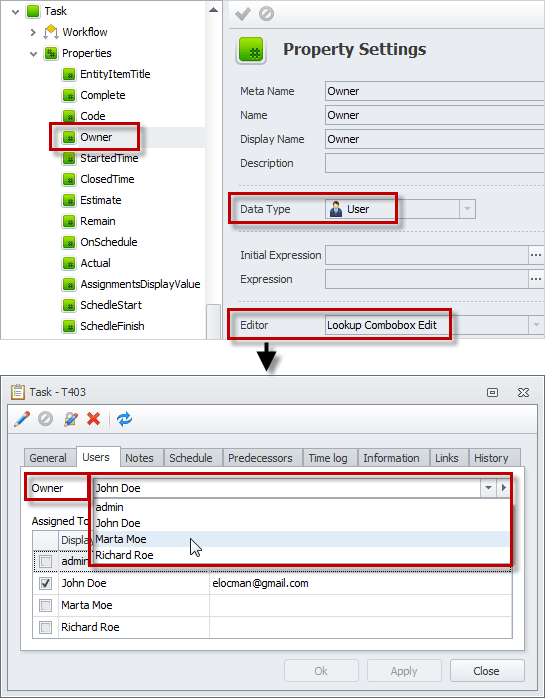Click the green StartedTime property icon
Viewport: 545px width, 698px height.
click(69, 158)
